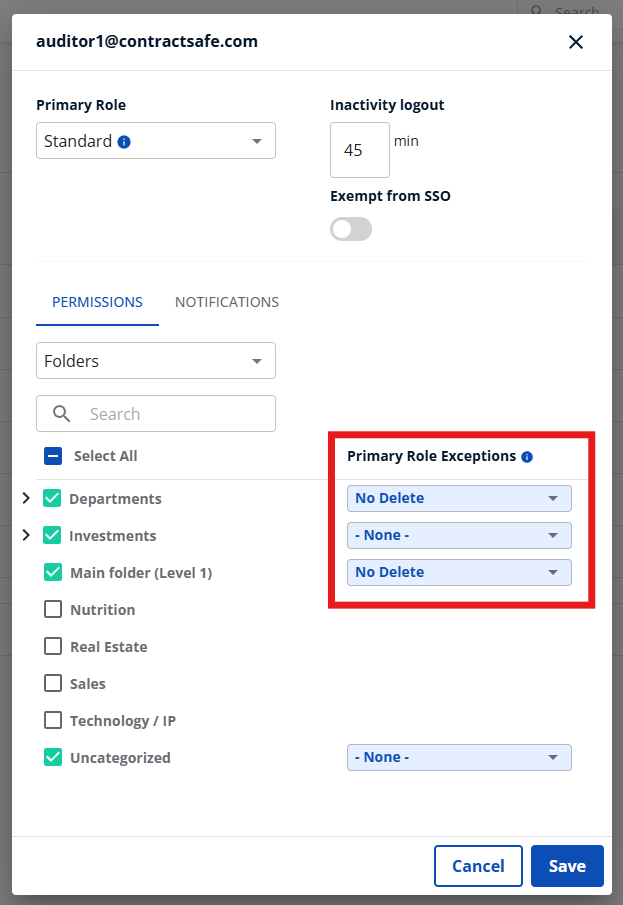Close the auditor1 user dialog
Image resolution: width=623 pixels, height=905 pixels.
pyautogui.click(x=575, y=42)
